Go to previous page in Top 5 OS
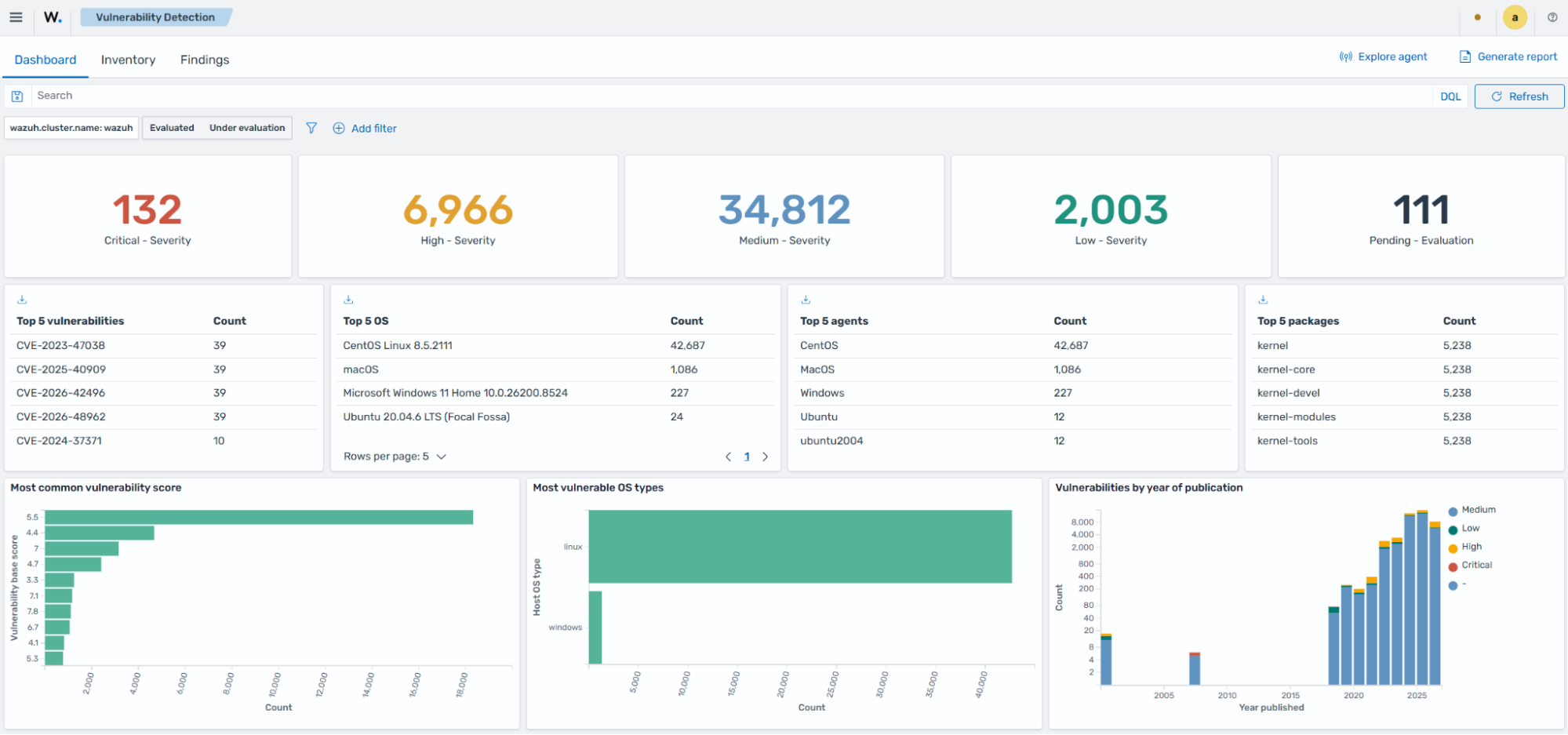1568x735 pixels. pyautogui.click(x=728, y=457)
